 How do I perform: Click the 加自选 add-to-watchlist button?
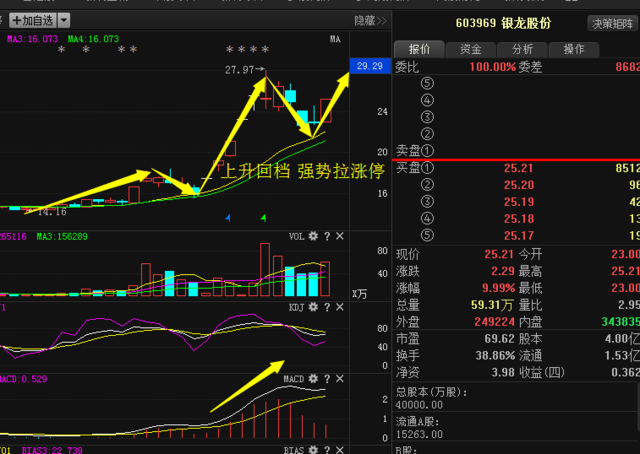33,20
